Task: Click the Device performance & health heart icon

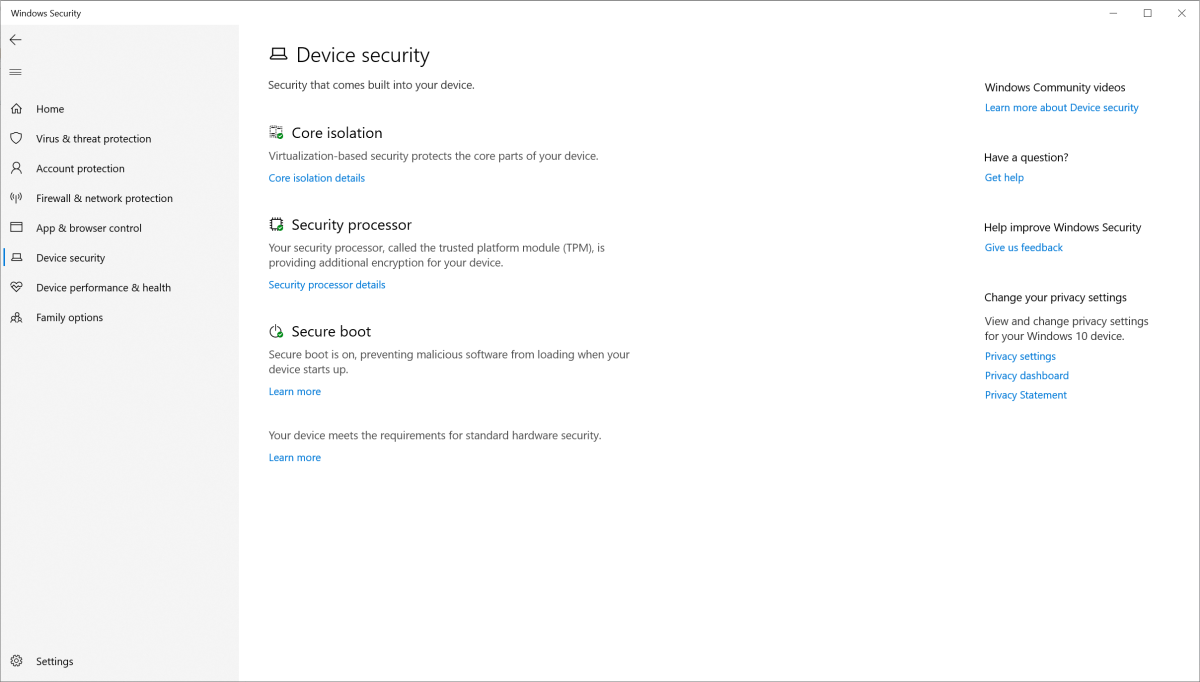Action: (17, 287)
